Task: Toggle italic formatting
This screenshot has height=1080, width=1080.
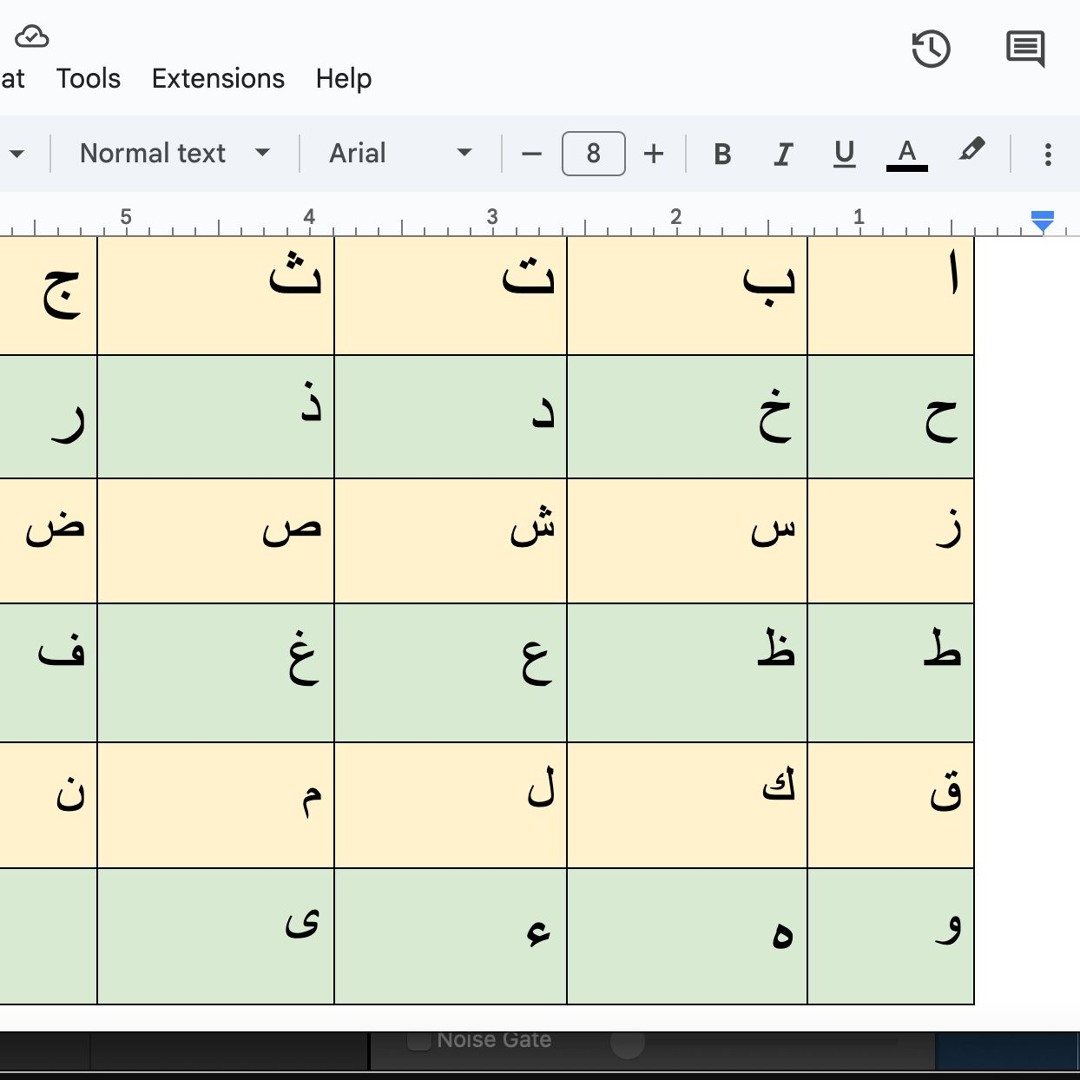Action: 783,154
